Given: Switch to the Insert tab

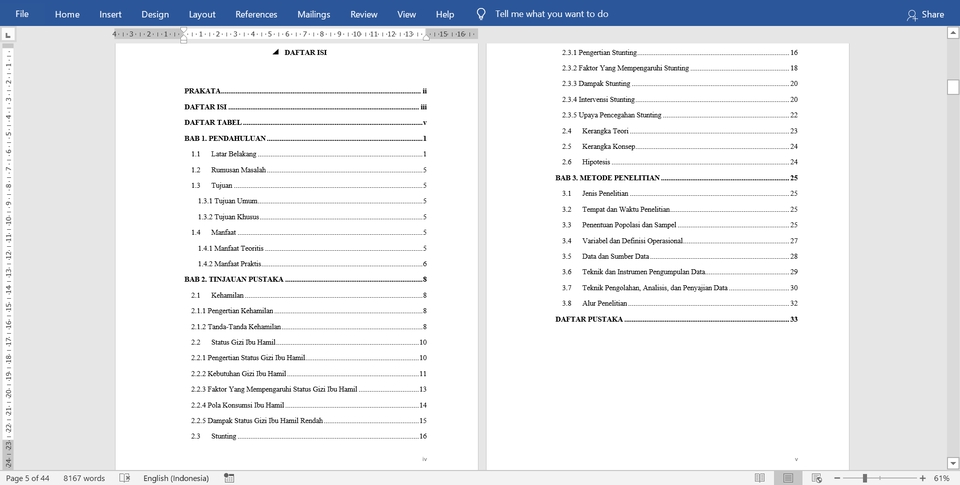Looking at the screenshot, I should pos(110,14).
